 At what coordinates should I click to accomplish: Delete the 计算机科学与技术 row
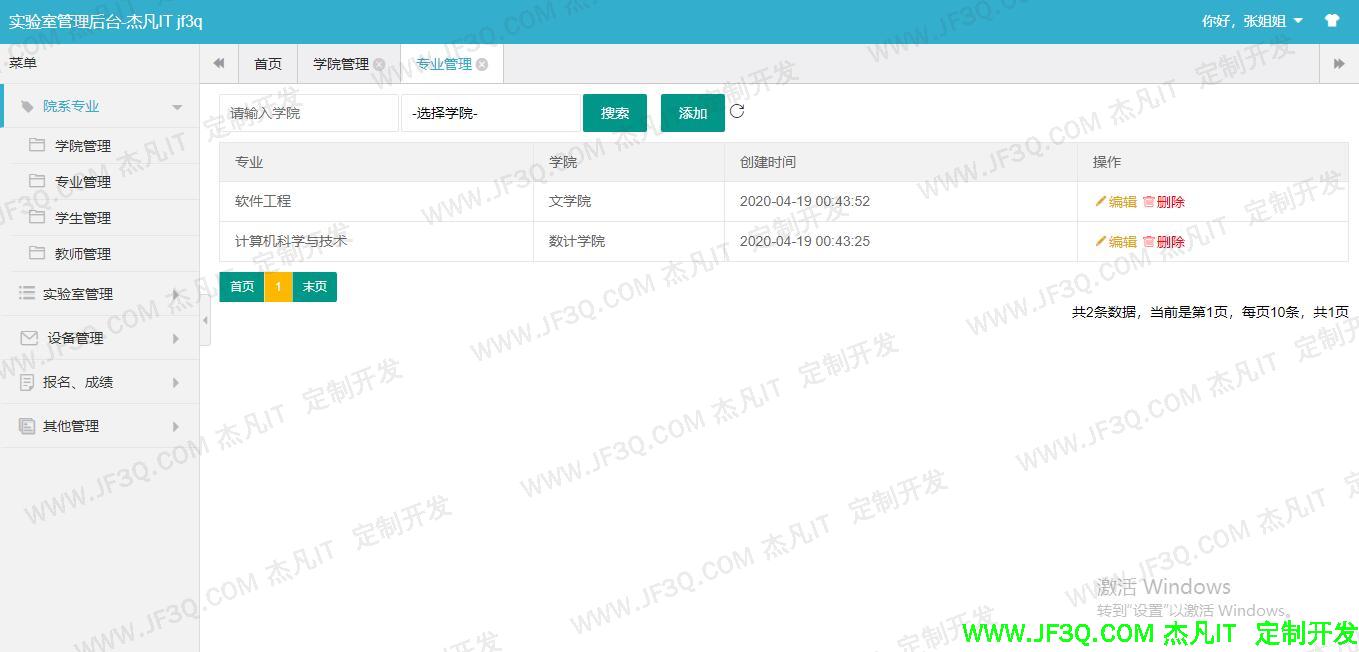[1164, 242]
